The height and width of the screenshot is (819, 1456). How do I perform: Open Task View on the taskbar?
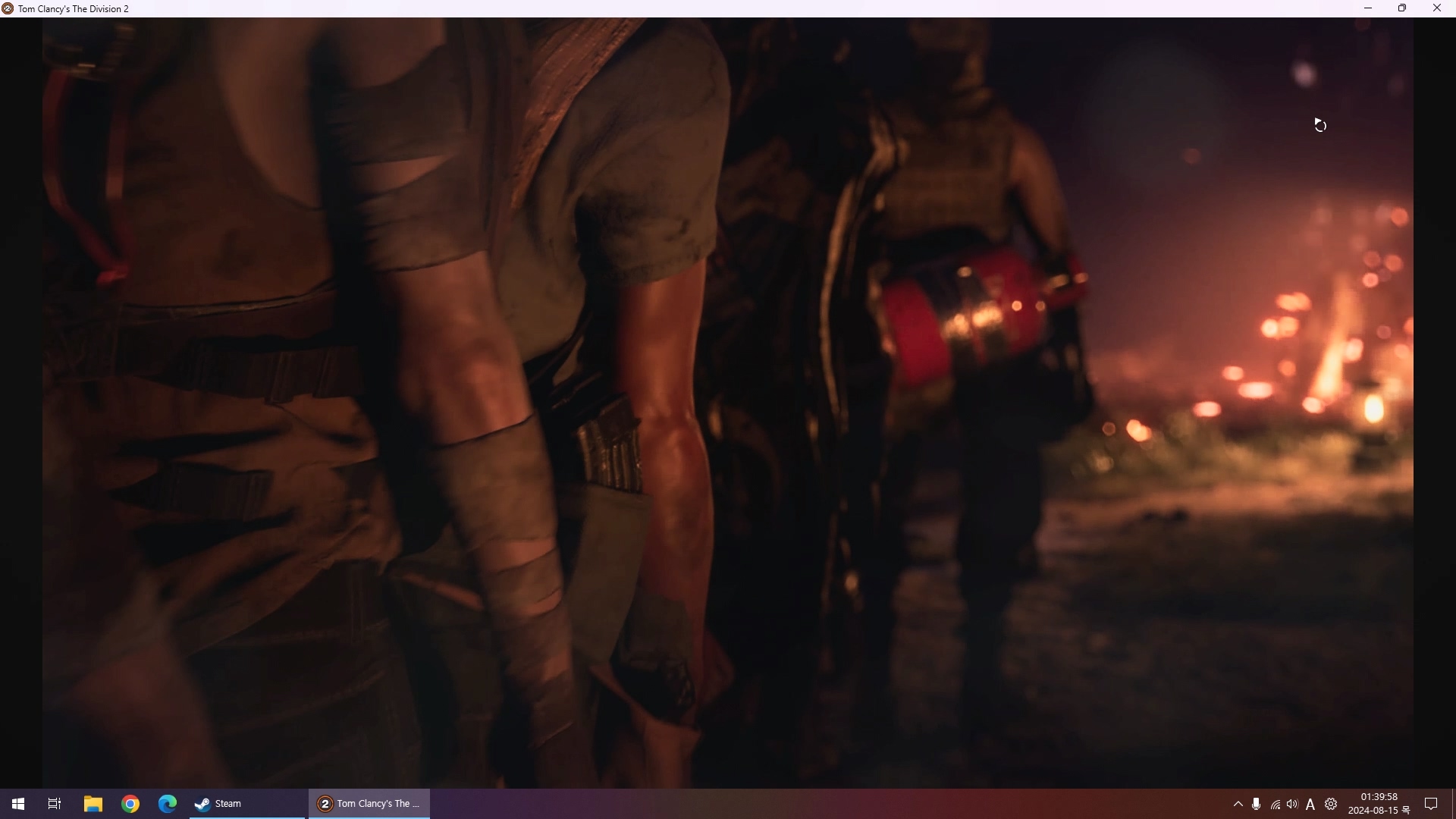(x=55, y=804)
